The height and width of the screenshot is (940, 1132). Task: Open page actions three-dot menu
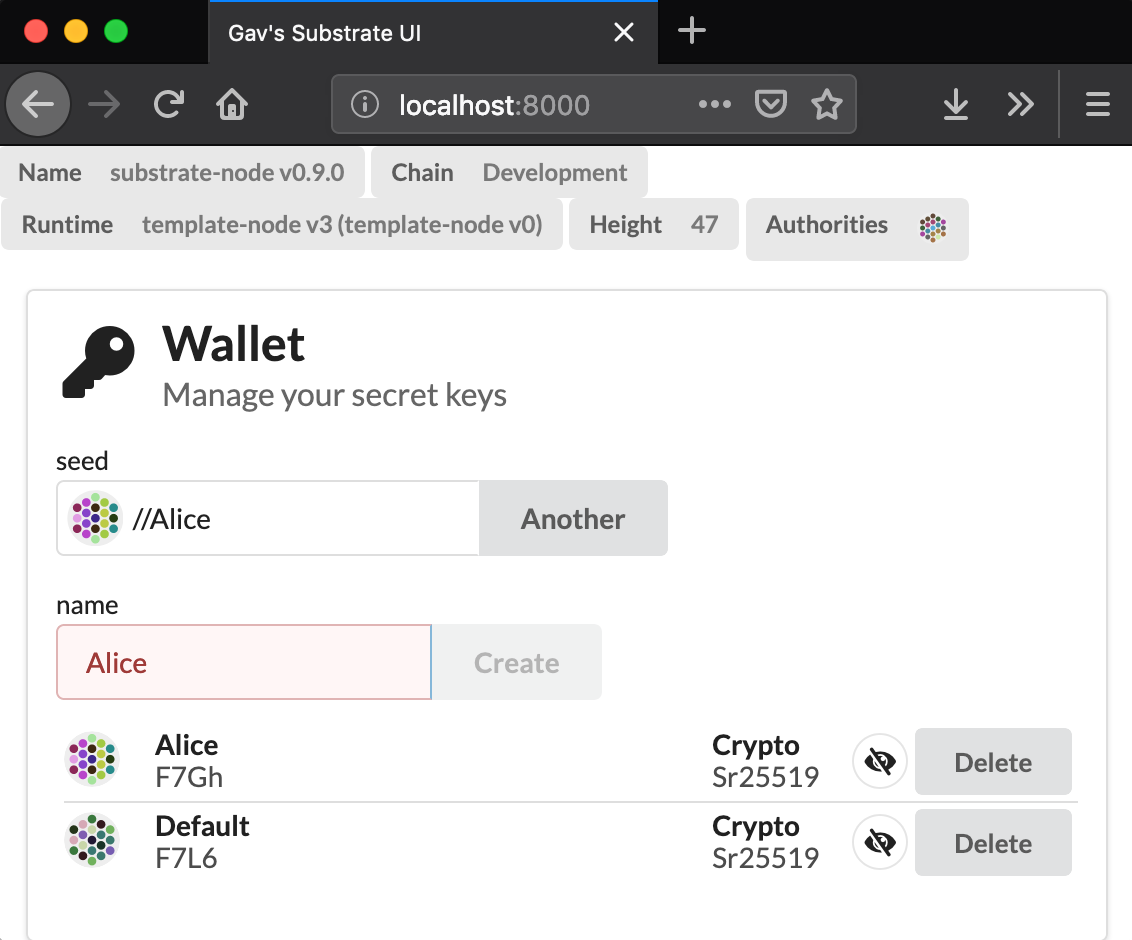715,105
